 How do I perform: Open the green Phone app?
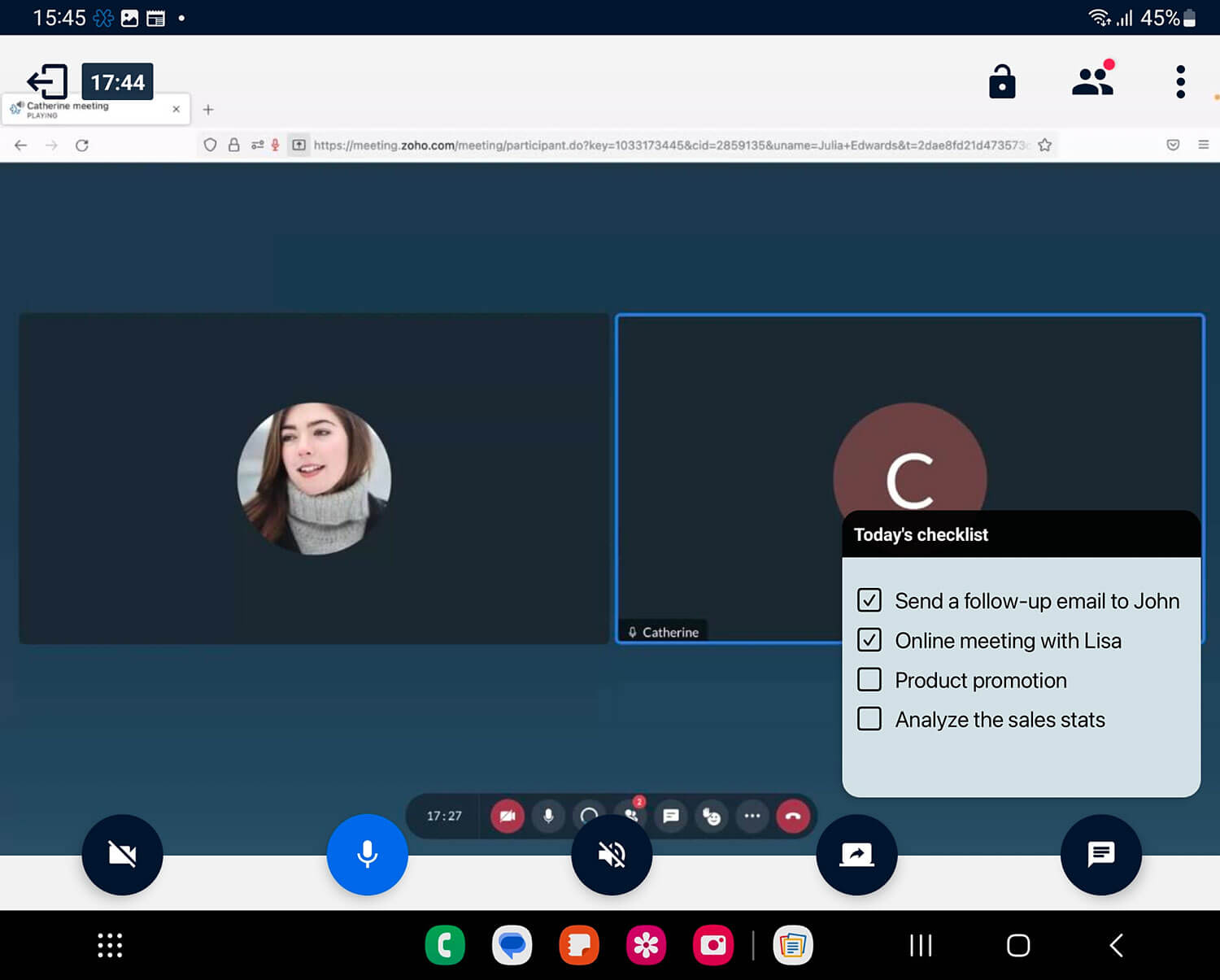(x=445, y=945)
